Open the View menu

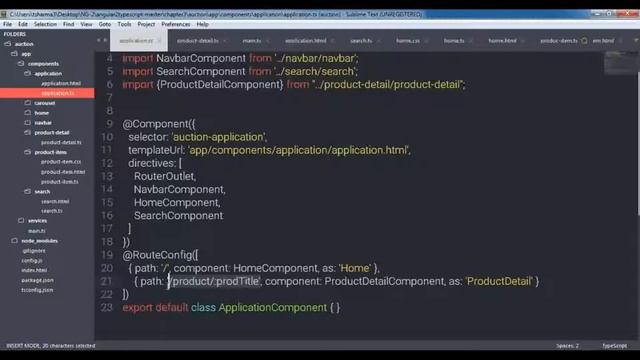pos(86,24)
